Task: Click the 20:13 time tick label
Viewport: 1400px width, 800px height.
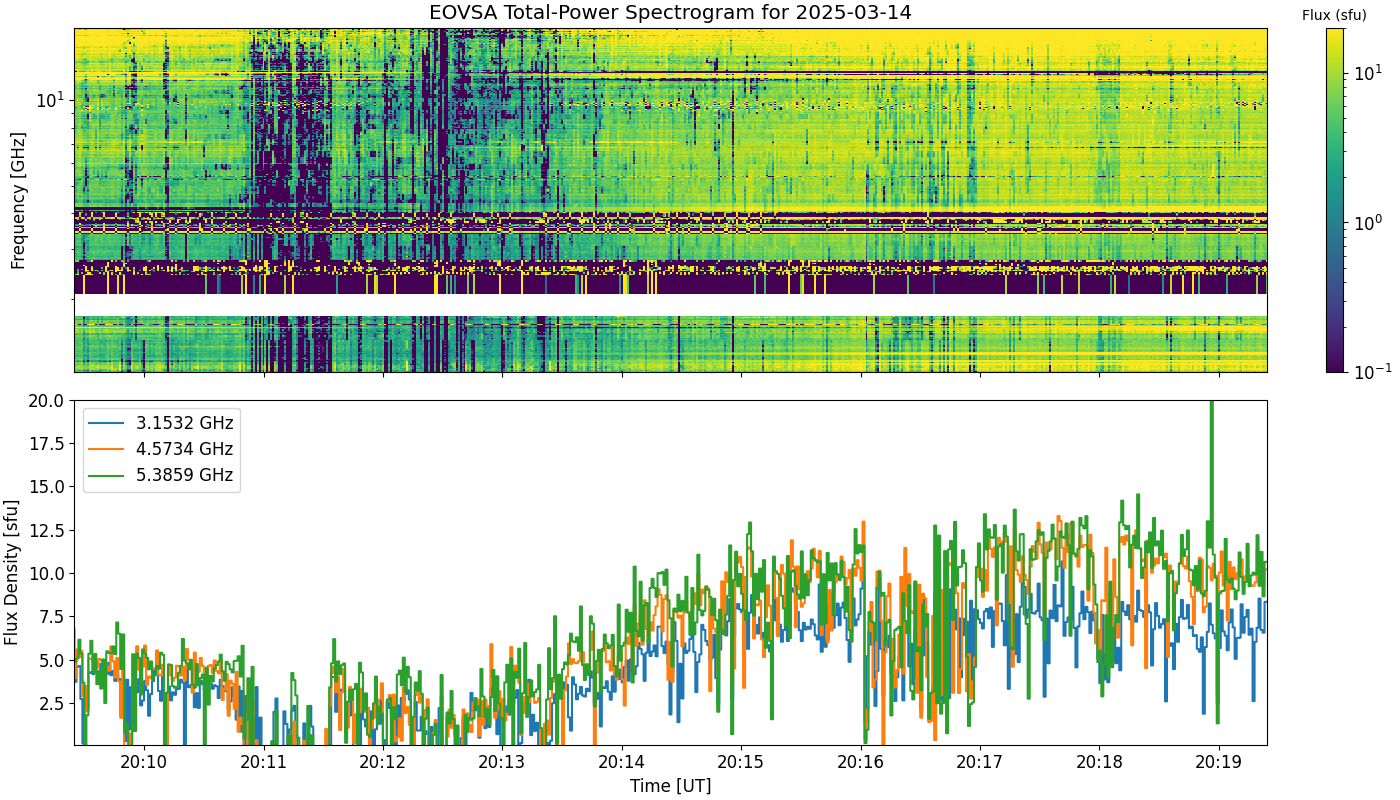Action: coord(502,763)
